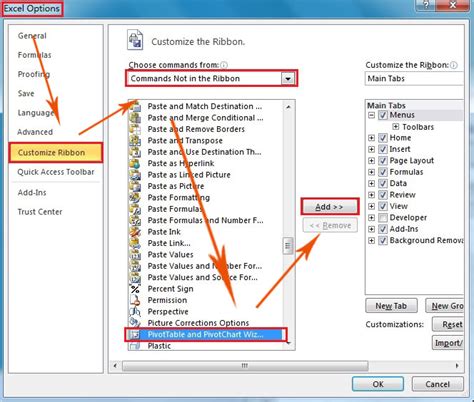Screen dimensions: 474x402
Task: Click the Paste Values icon
Action: [x=135, y=255]
